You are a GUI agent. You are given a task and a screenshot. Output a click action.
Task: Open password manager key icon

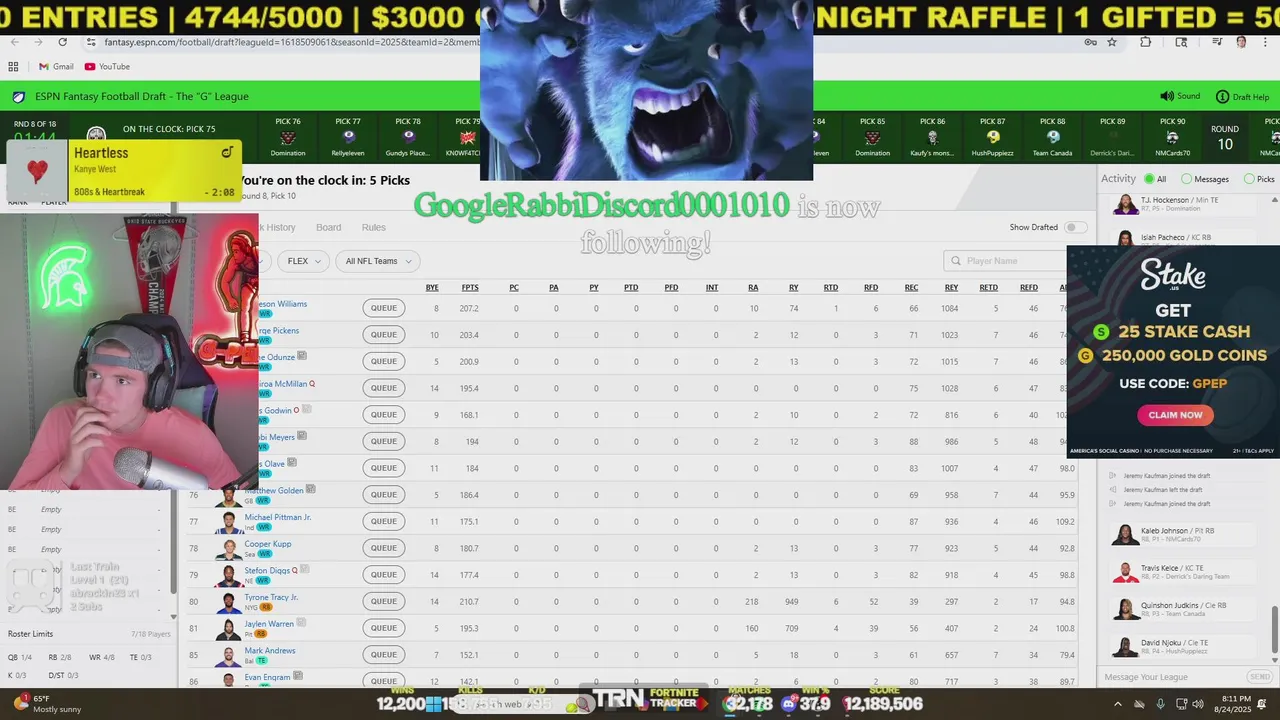point(1090,42)
